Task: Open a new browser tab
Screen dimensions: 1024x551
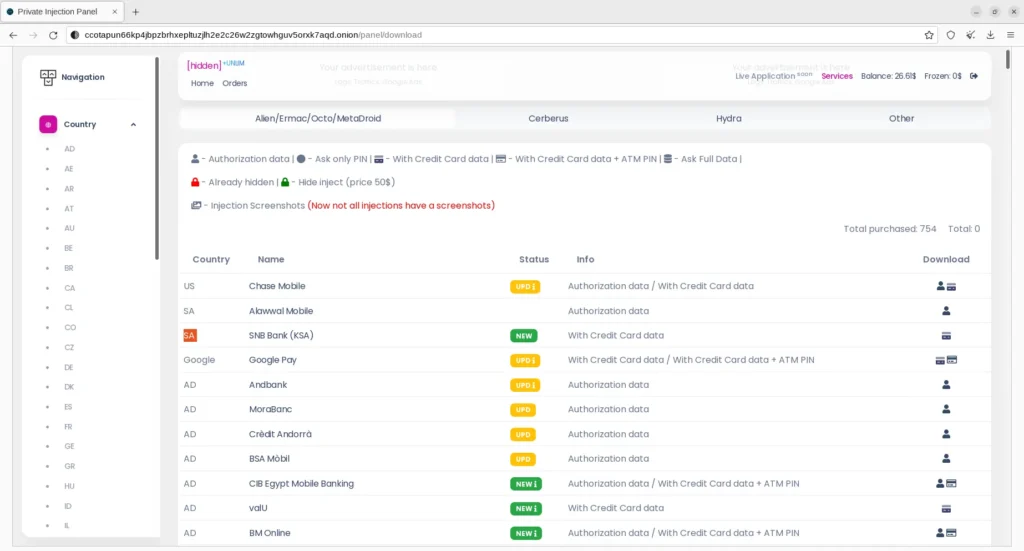Action: tap(136, 12)
